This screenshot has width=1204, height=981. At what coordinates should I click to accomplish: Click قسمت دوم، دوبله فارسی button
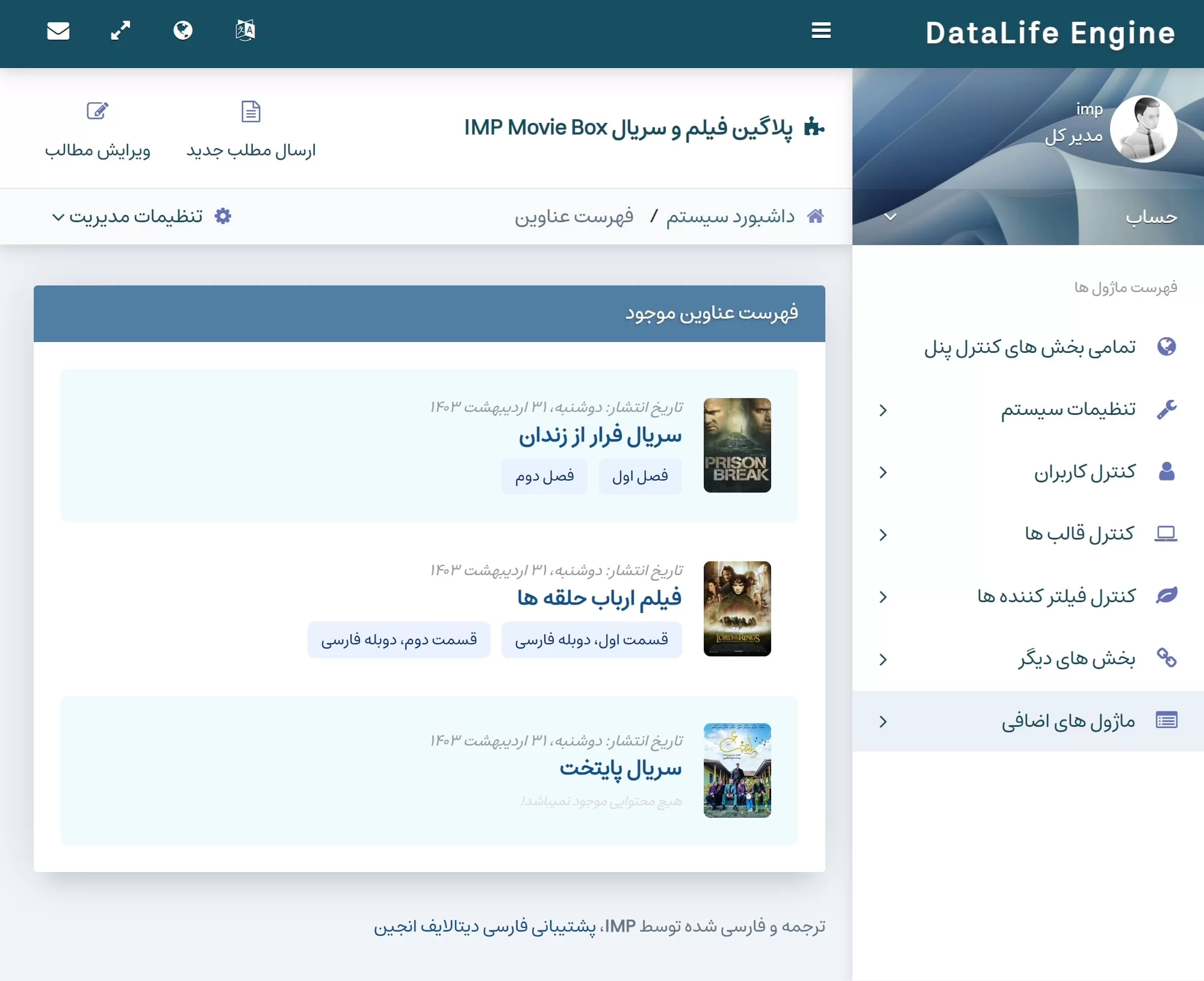point(399,640)
